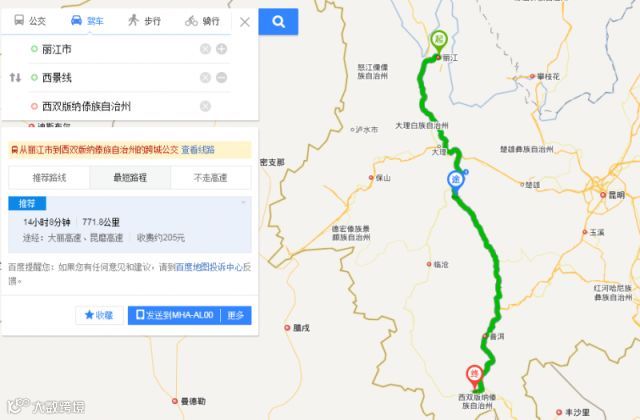Choose the 最短路程 route option
640x420 pixels.
click(x=130, y=178)
